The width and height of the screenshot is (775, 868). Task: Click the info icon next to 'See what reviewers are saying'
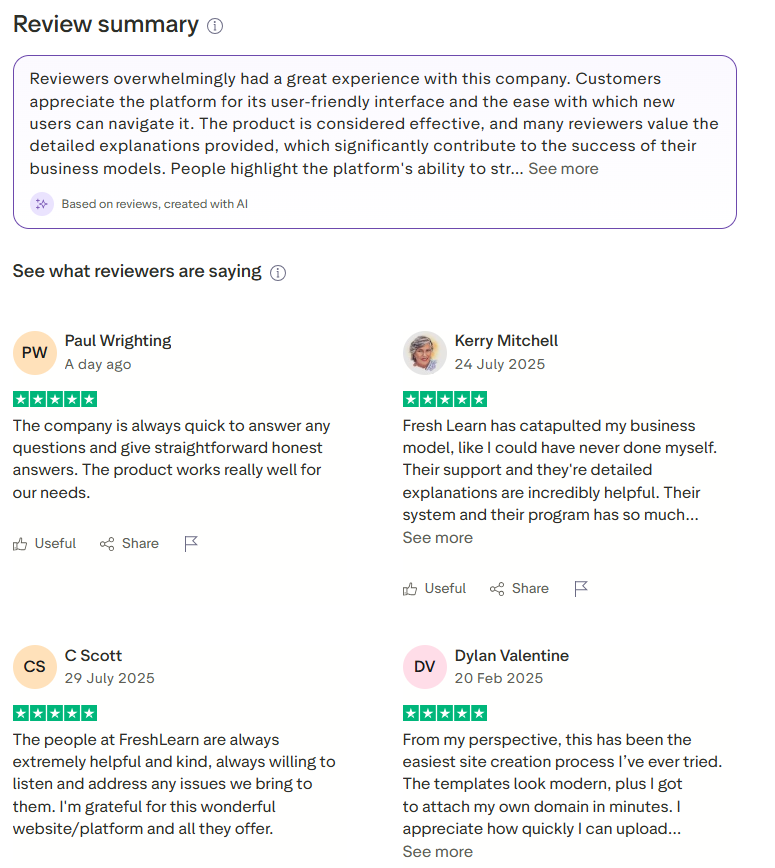pyautogui.click(x=278, y=272)
